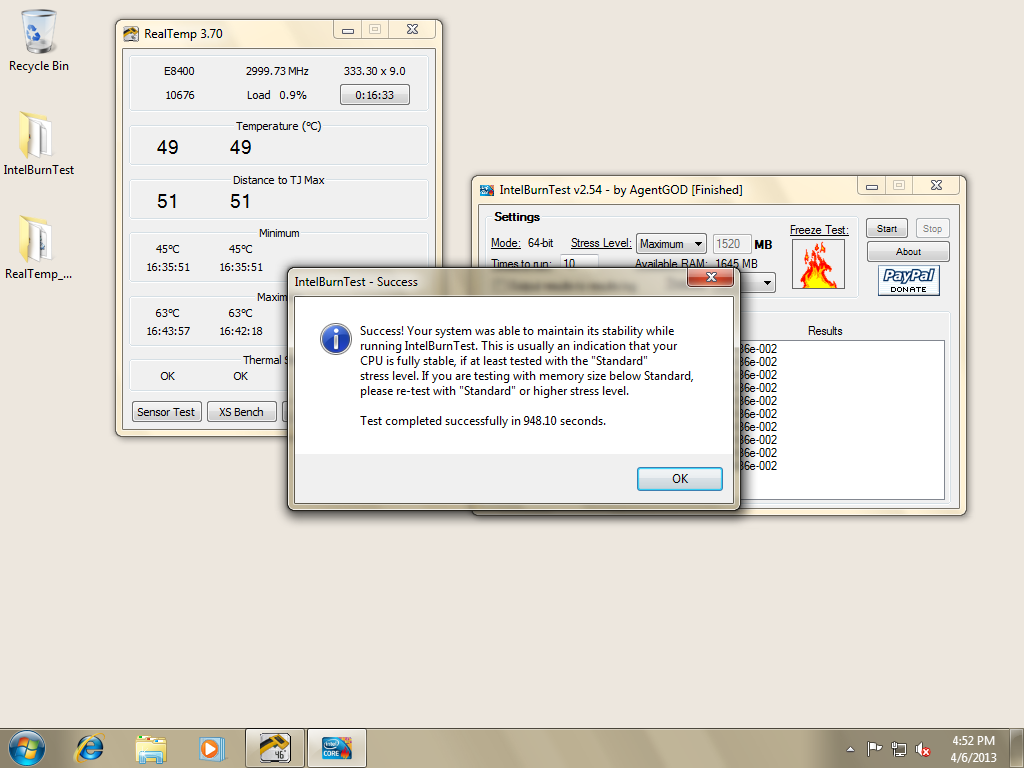
Task: Close the IntelBurnTest main window
Action: (x=936, y=186)
